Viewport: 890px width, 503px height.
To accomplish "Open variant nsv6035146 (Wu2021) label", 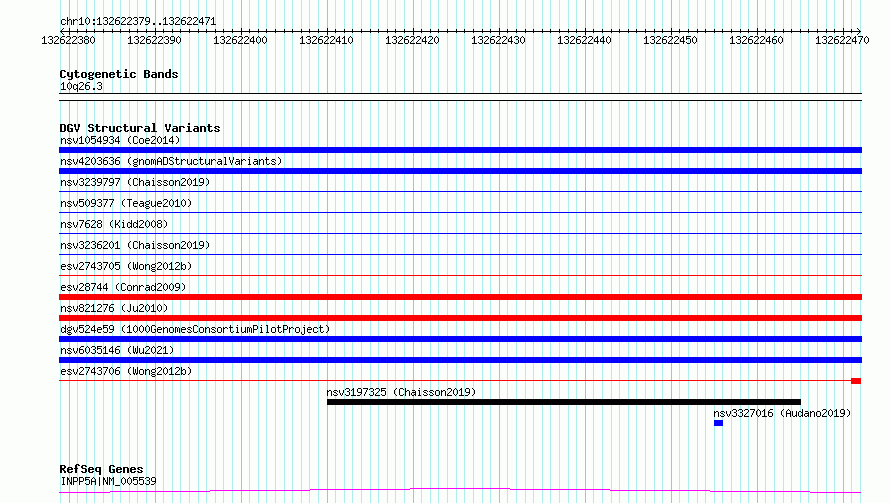I will (117, 350).
